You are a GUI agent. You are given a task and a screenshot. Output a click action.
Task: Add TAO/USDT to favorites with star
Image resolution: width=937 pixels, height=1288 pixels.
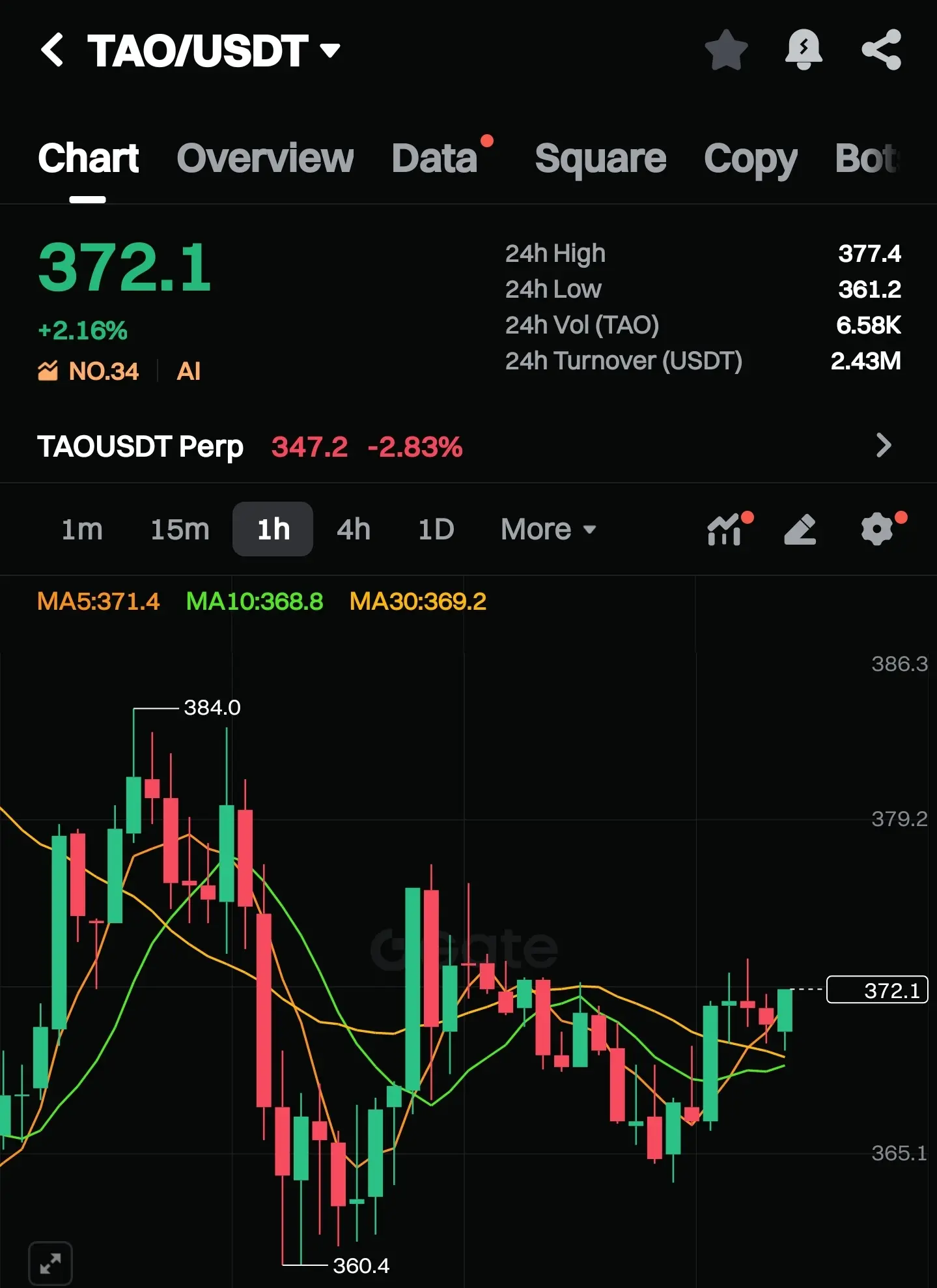point(726,50)
